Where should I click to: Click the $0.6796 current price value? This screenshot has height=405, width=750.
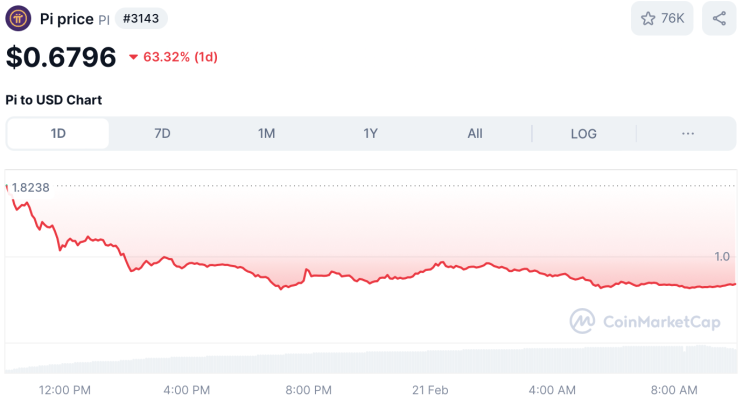[61, 57]
